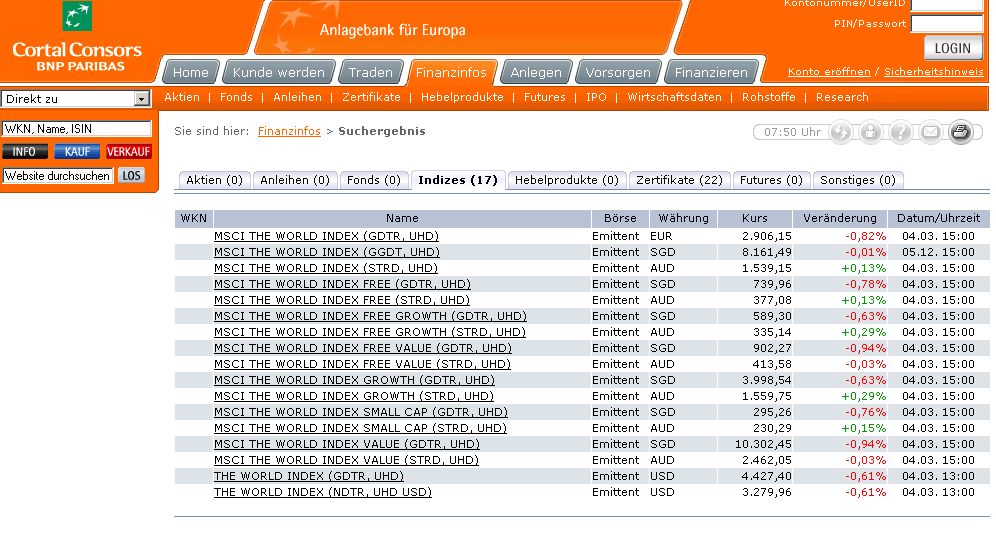Viewport: 996px width, 541px height.
Task: Click the LOS search button
Action: 131,176
